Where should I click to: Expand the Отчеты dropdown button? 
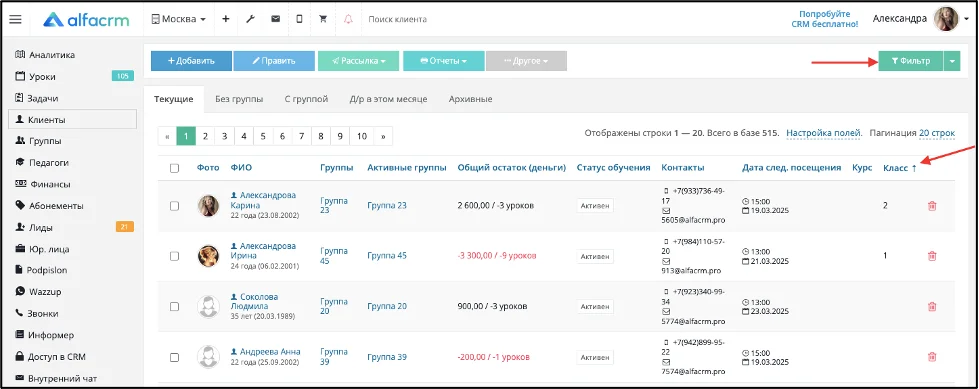(443, 61)
